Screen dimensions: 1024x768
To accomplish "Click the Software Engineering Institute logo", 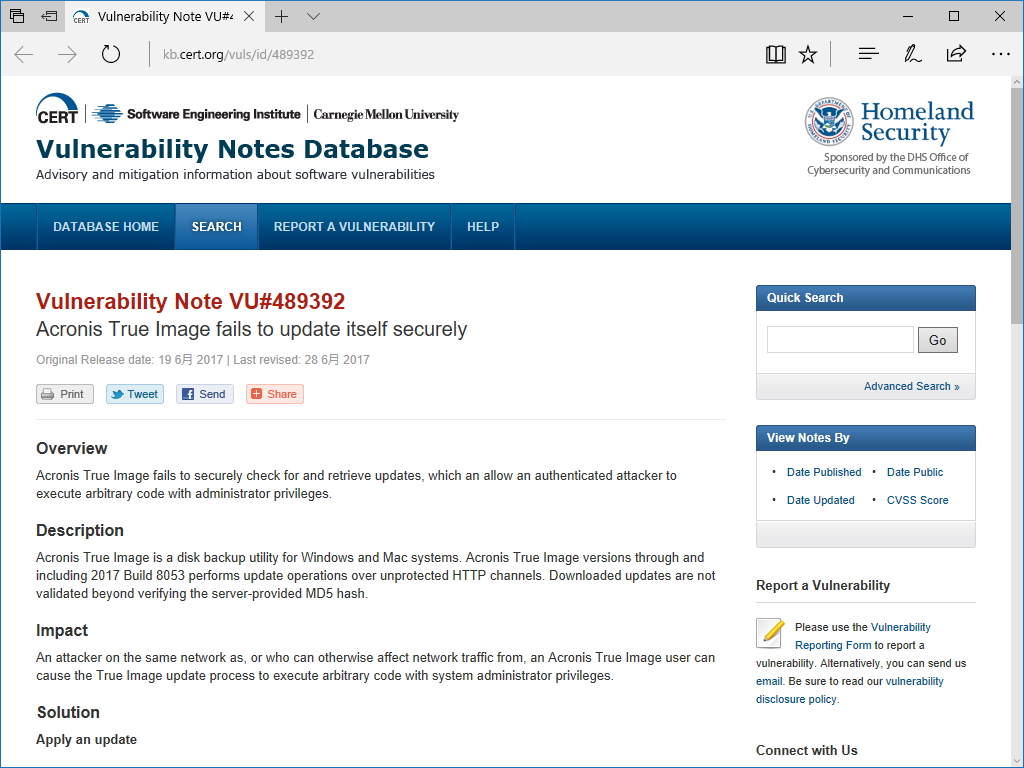I will click(196, 114).
